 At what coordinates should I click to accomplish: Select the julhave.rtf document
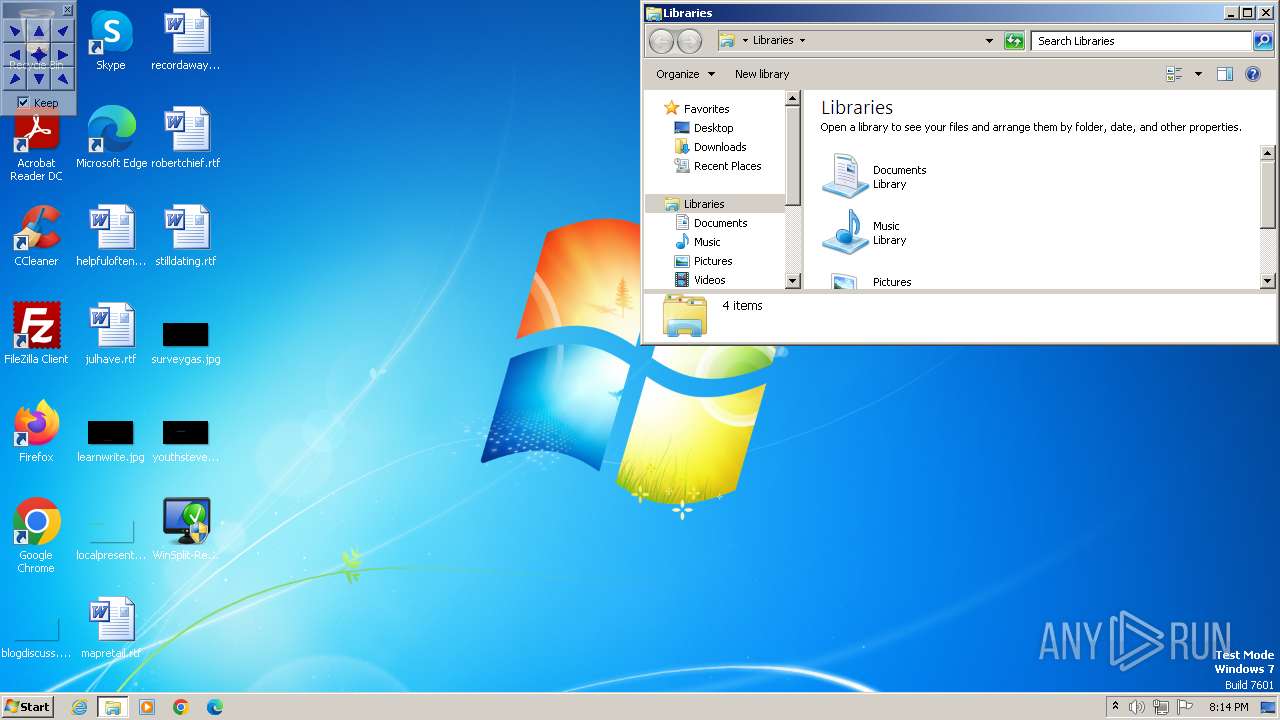(x=111, y=334)
